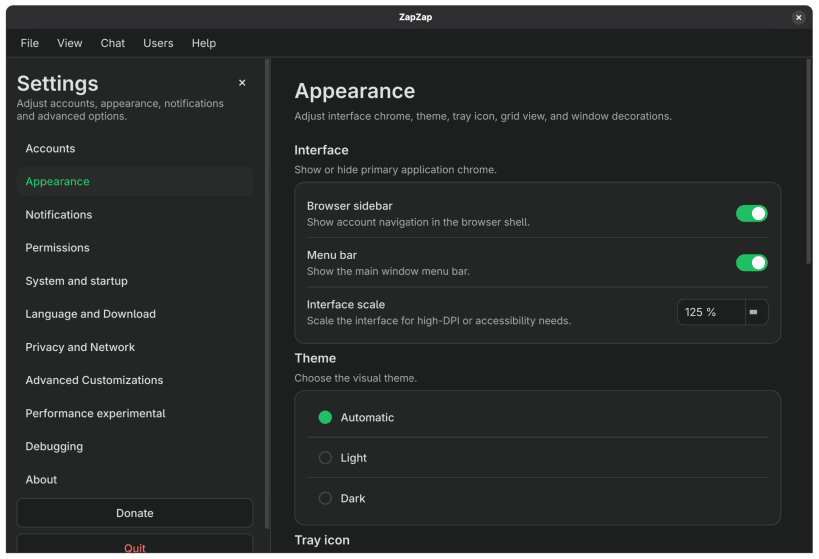Open Permissions settings
This screenshot has width=819, height=559.
(x=135, y=248)
